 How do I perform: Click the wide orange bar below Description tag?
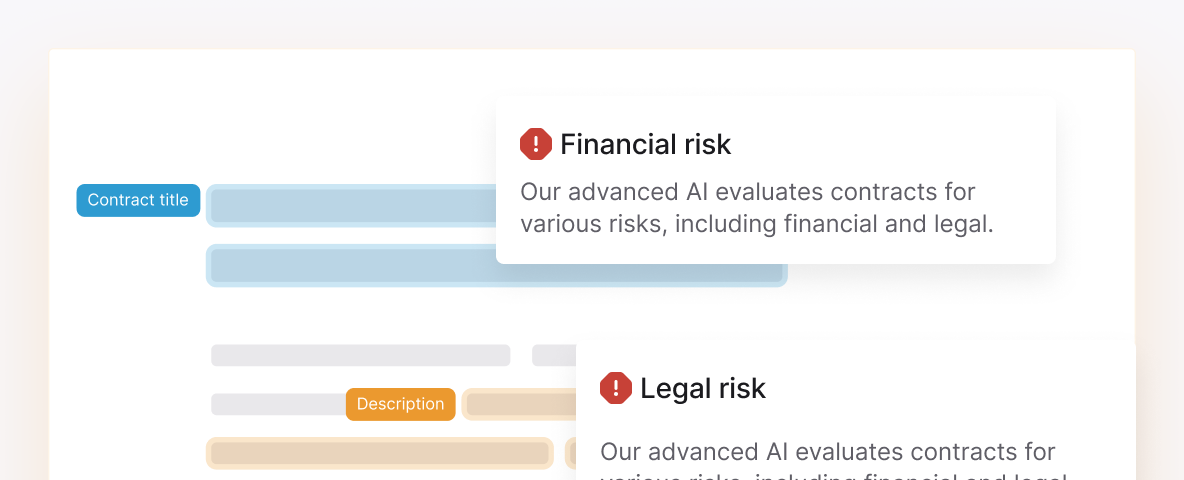380,453
